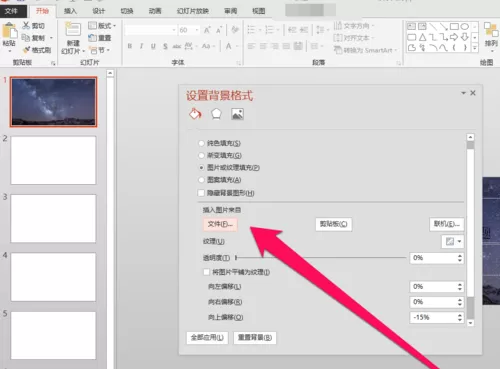The image size is (500, 369).
Task: Open the pane options dropdown arrow
Action: [x=463, y=93]
